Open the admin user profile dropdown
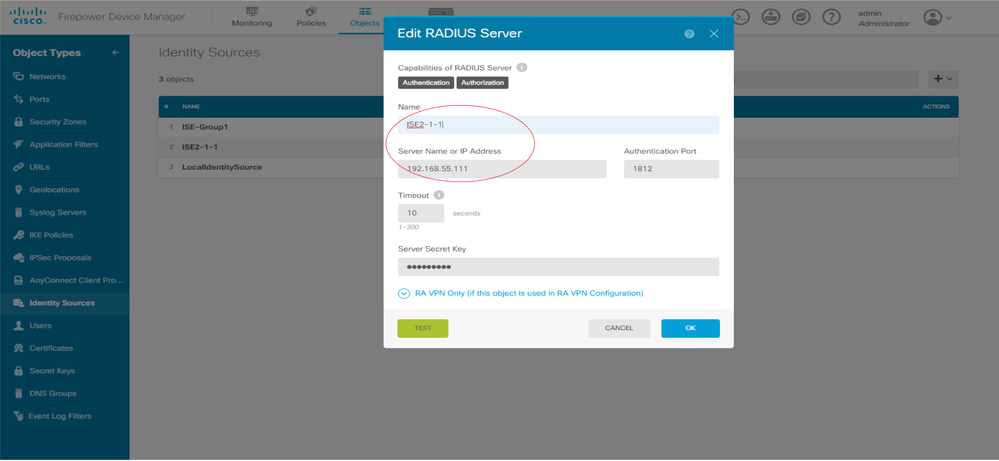Screen dimensions: 999x461 (937, 18)
